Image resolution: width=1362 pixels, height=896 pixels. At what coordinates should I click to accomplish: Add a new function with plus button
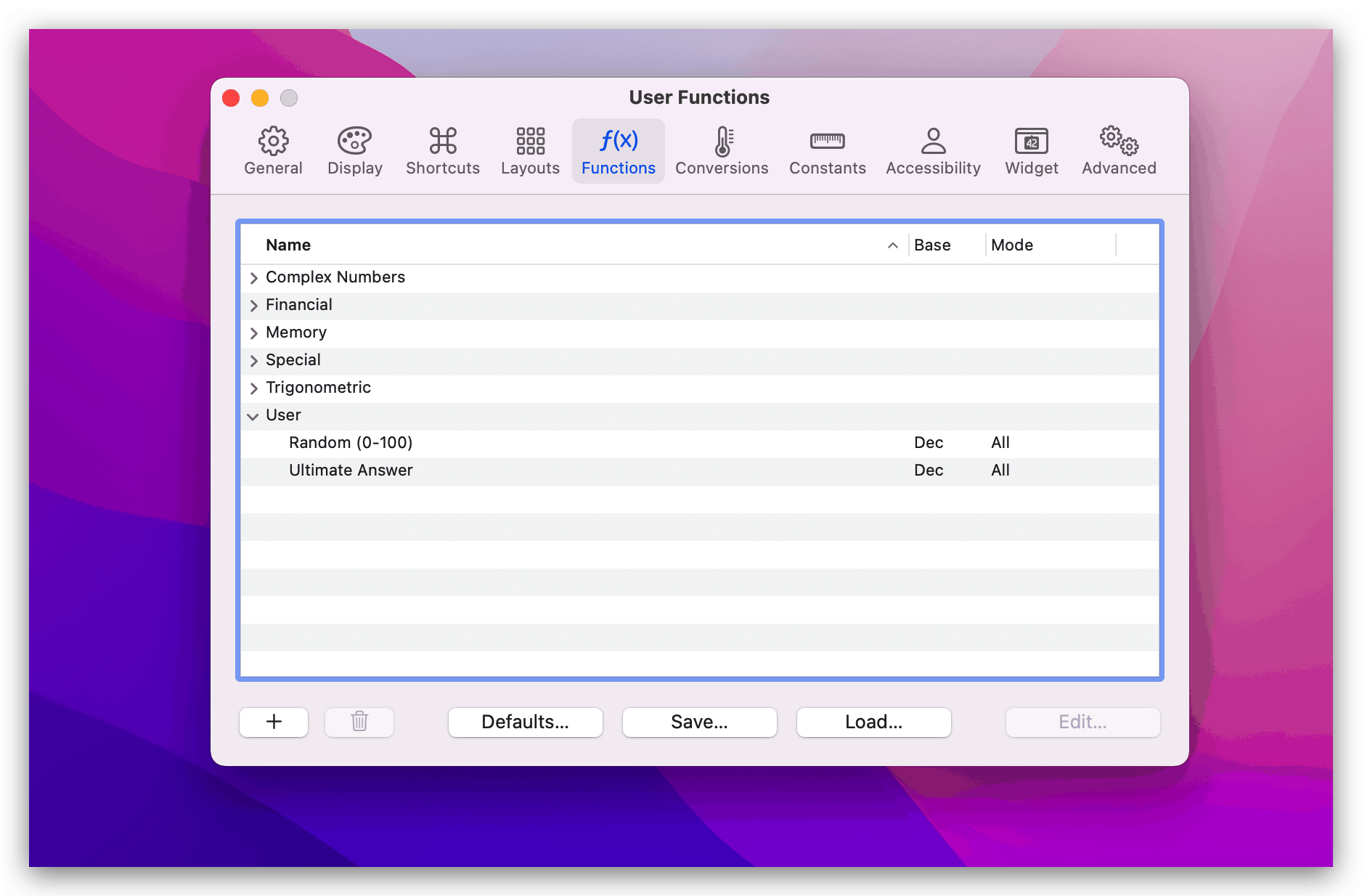(274, 722)
